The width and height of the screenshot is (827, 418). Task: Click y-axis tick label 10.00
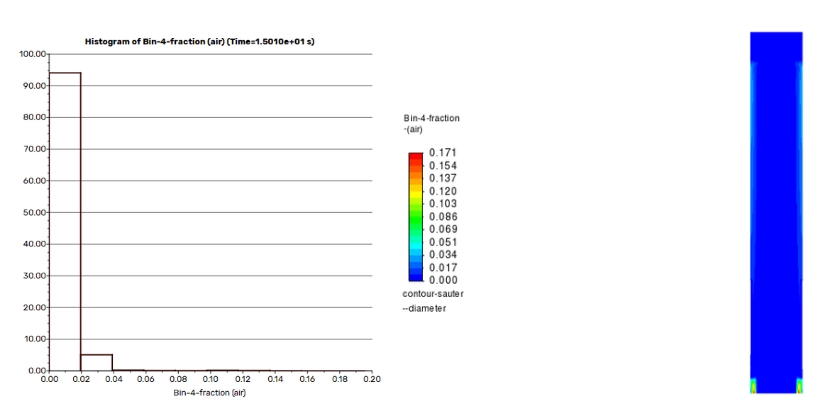35,339
